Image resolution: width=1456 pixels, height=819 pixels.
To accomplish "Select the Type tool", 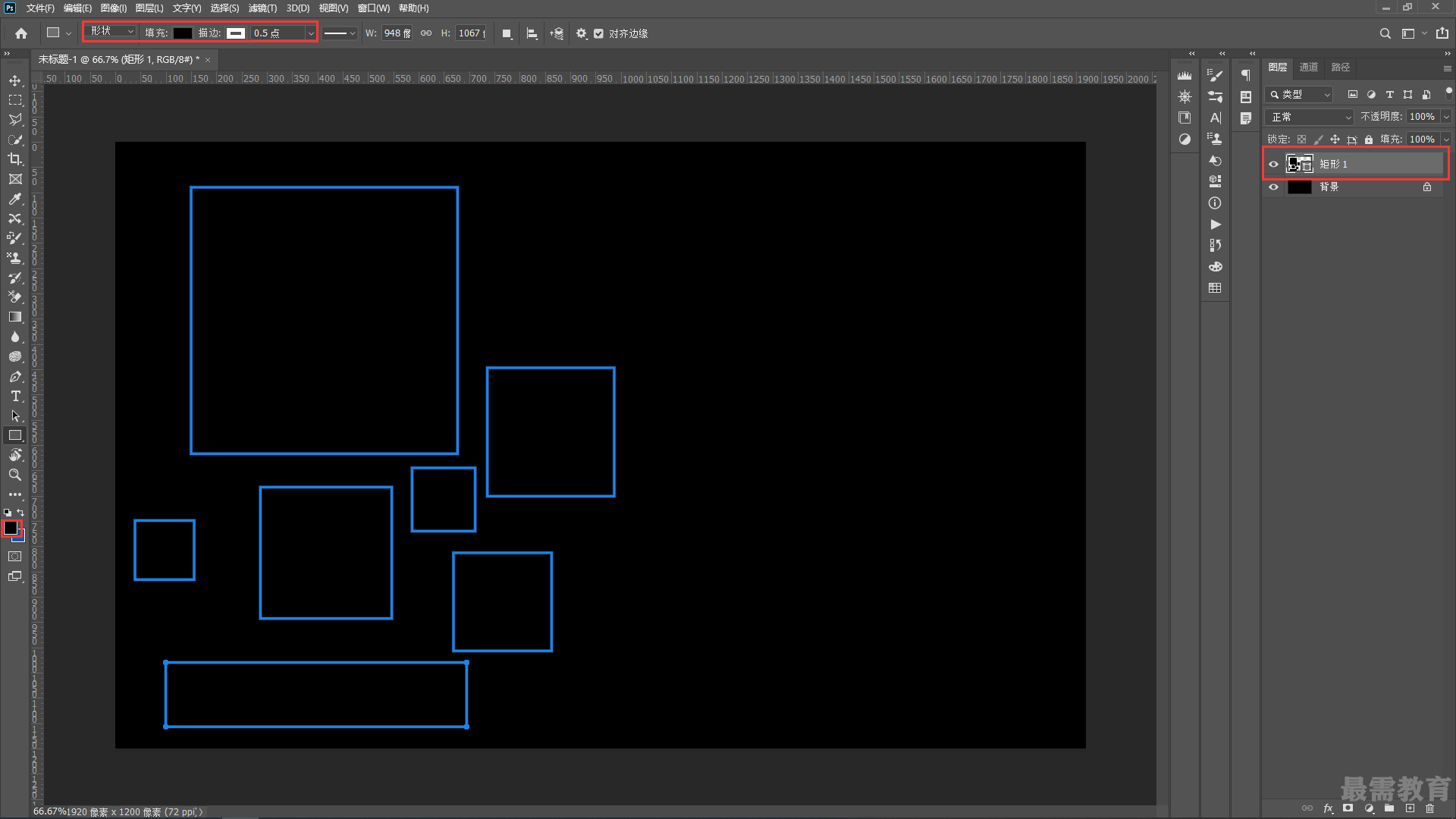I will pos(15,396).
